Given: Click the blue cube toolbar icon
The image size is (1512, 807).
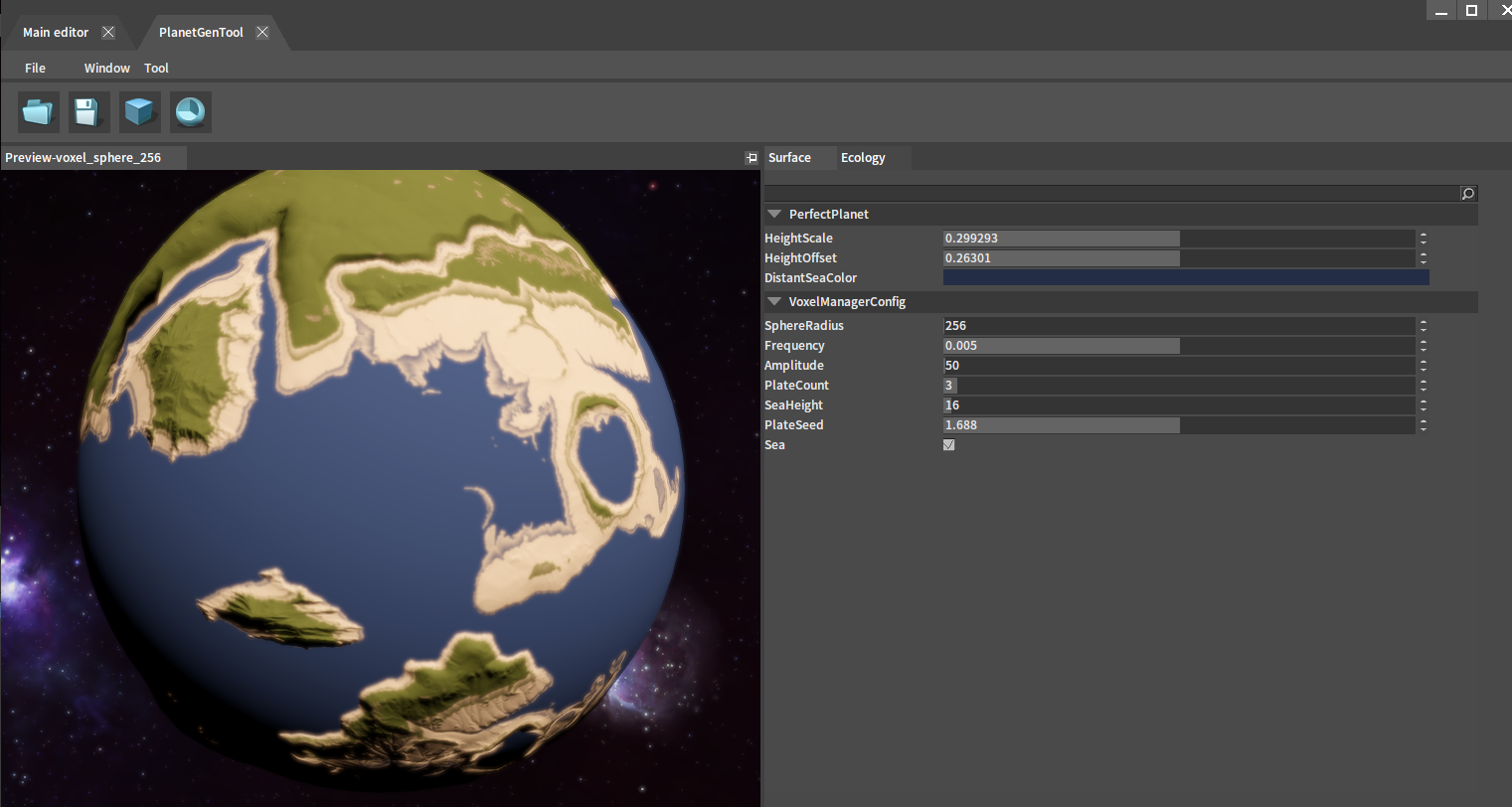Looking at the screenshot, I should point(140,111).
